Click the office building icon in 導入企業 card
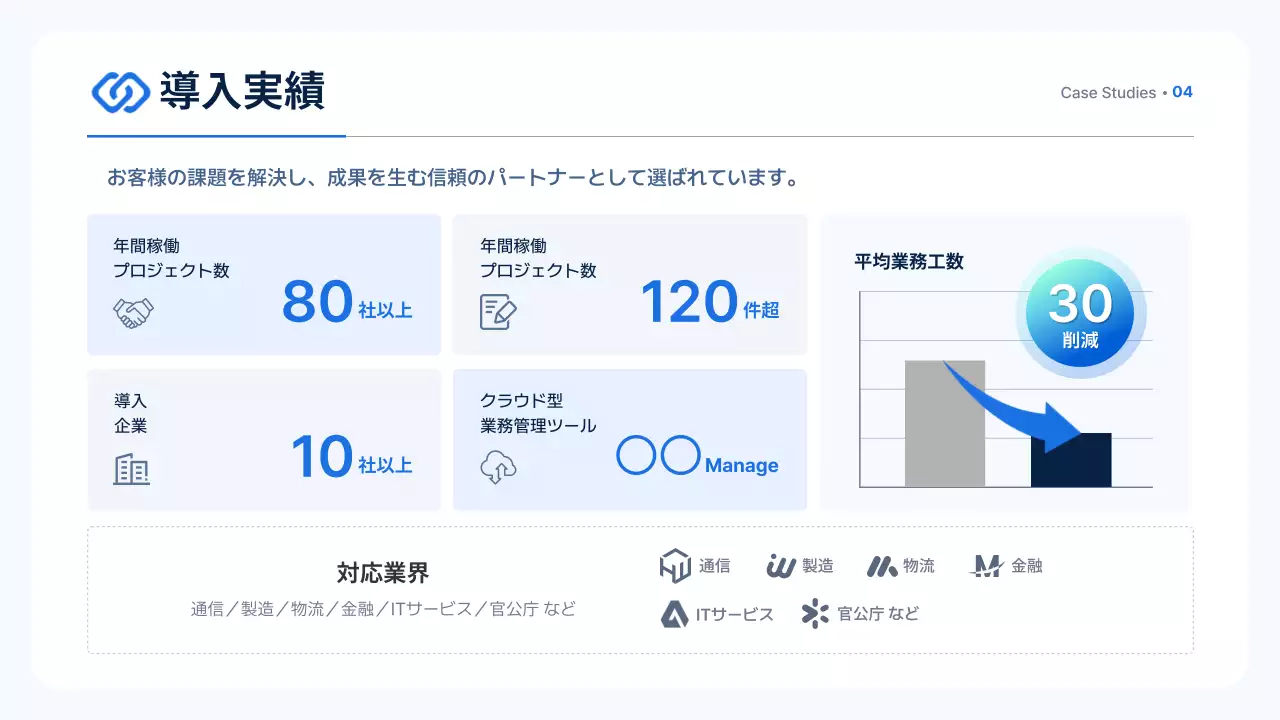 (131, 466)
